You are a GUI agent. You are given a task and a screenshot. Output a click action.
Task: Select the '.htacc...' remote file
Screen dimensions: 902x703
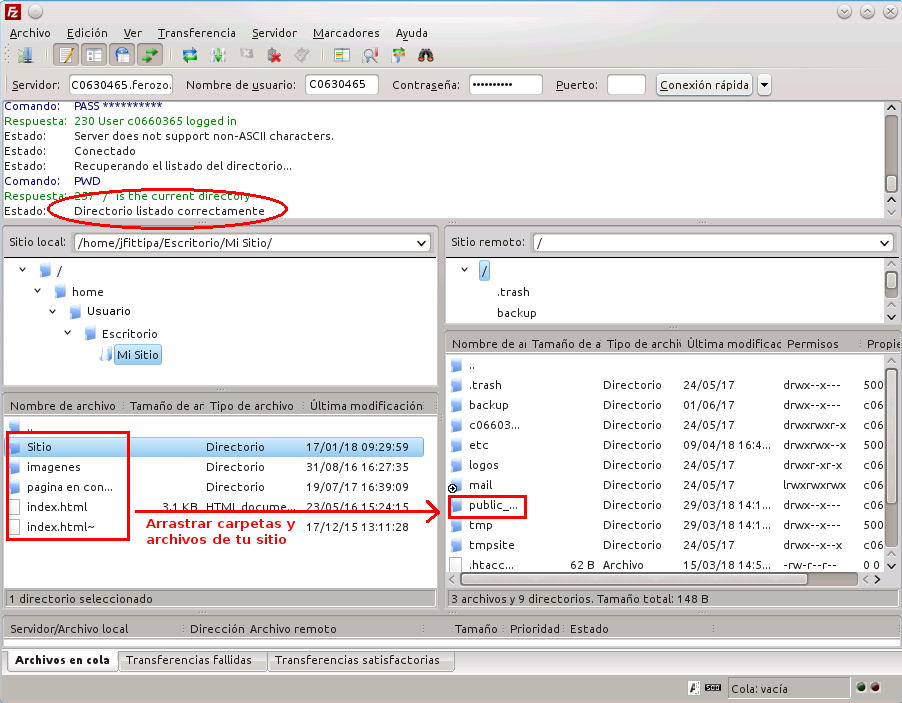click(667, 565)
